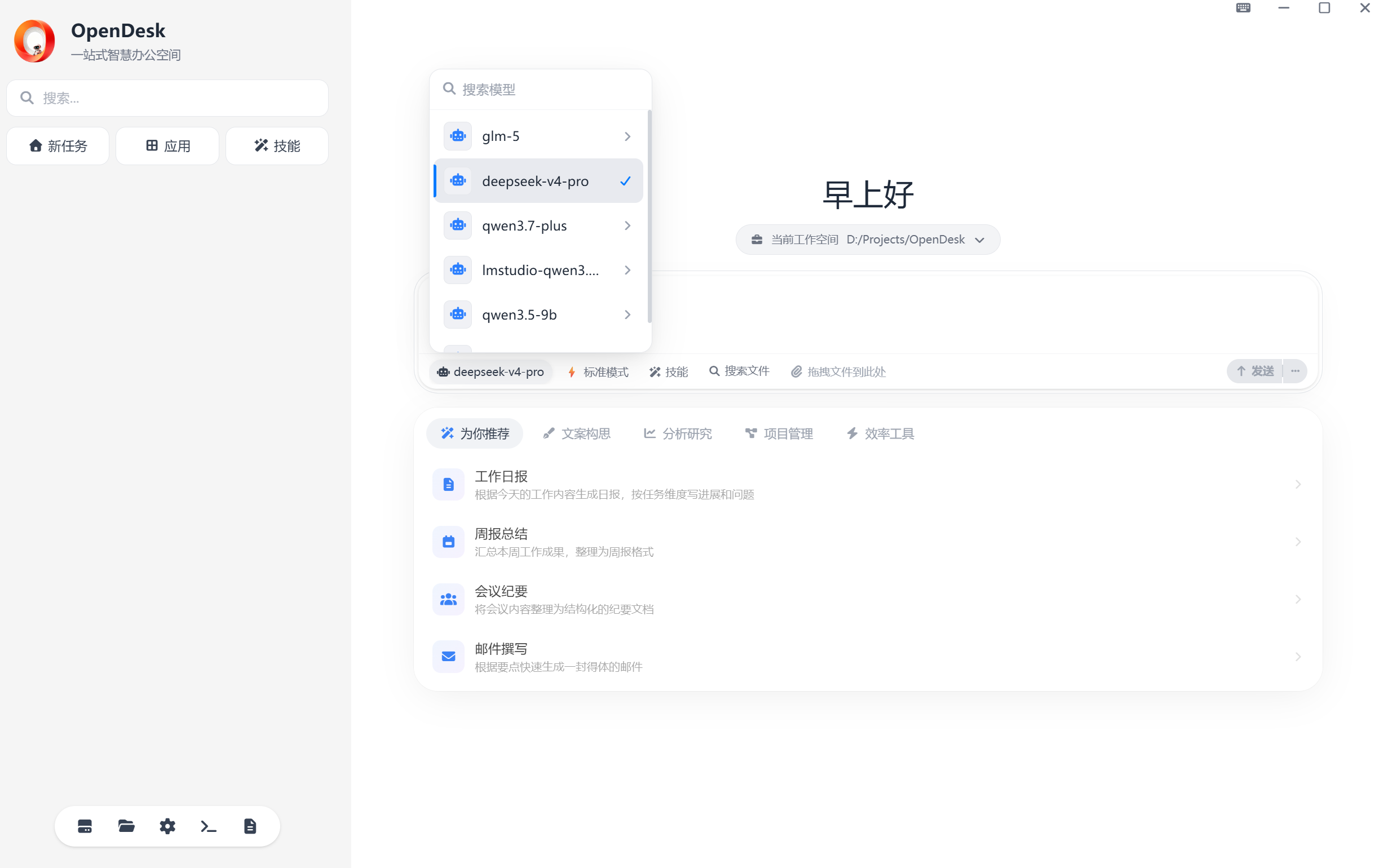Click the robot icon beside qwen3.5-9b
This screenshot has height=868, width=1379.
point(458,315)
